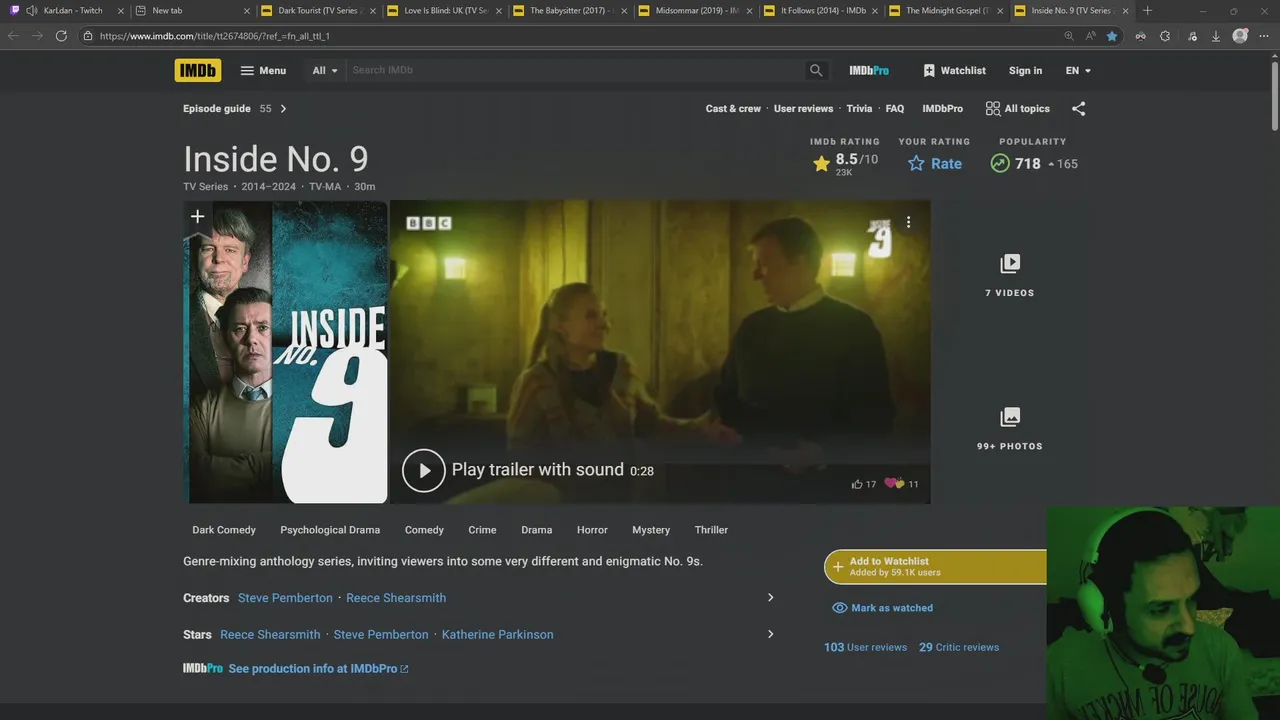1280x720 pixels.
Task: Open Cast & crew
Action: (x=733, y=108)
